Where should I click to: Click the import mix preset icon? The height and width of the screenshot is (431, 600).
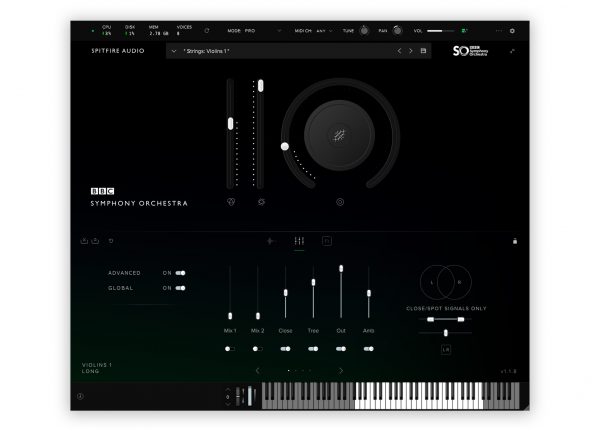[x=84, y=241]
